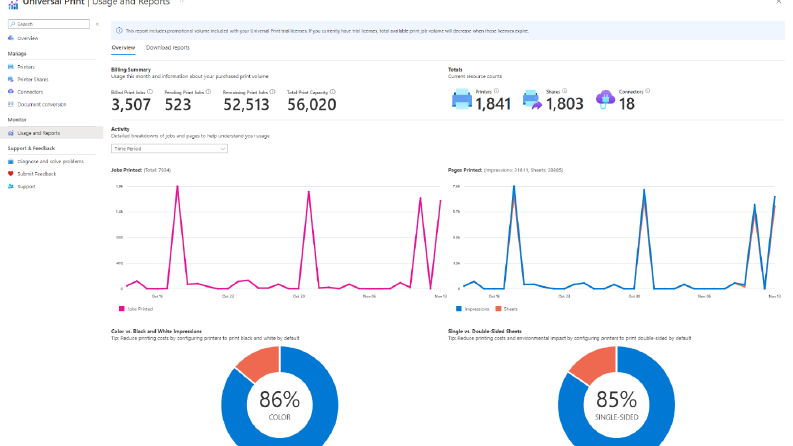This screenshot has width=793, height=446.
Task: Click the large Printers totals icon
Action: point(462,99)
